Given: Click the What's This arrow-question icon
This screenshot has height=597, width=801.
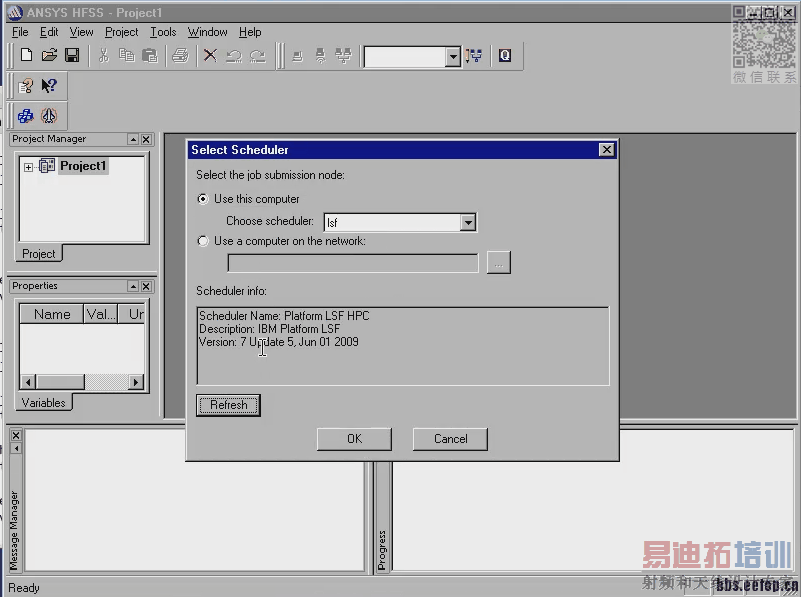Looking at the screenshot, I should pyautogui.click(x=49, y=86).
